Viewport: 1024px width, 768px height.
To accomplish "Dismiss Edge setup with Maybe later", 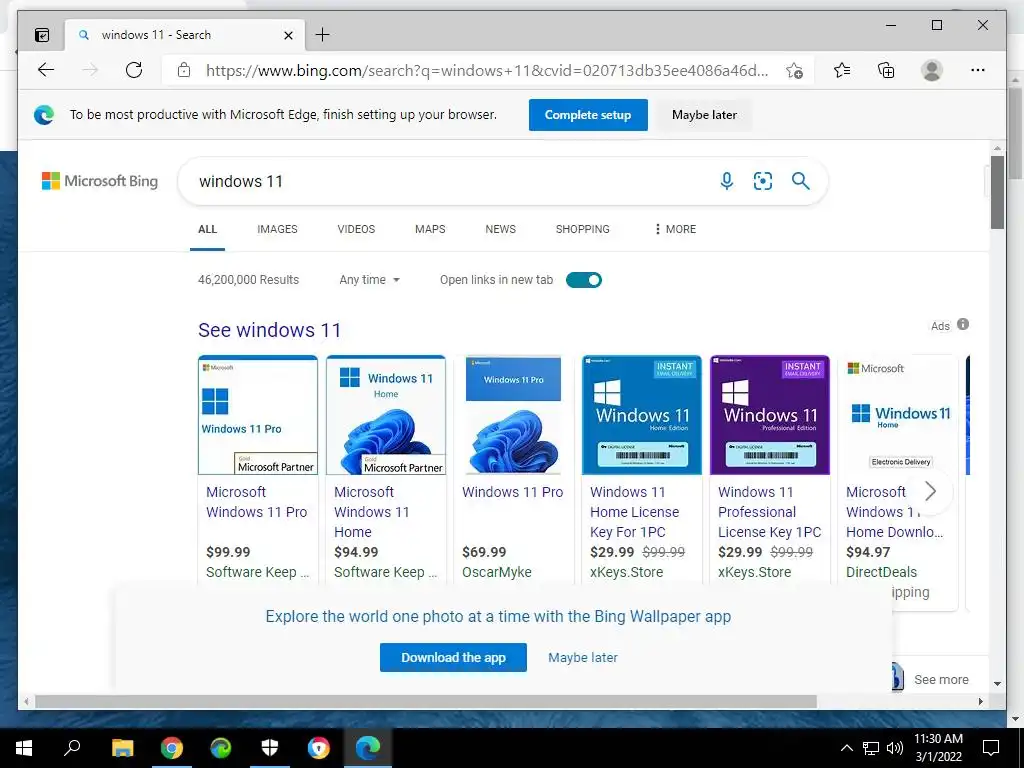I will pos(704,115).
